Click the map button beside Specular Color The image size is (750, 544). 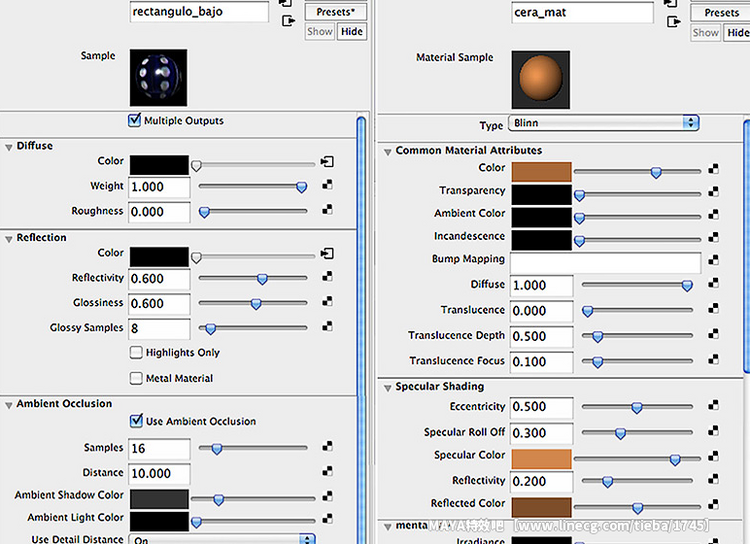pos(713,456)
